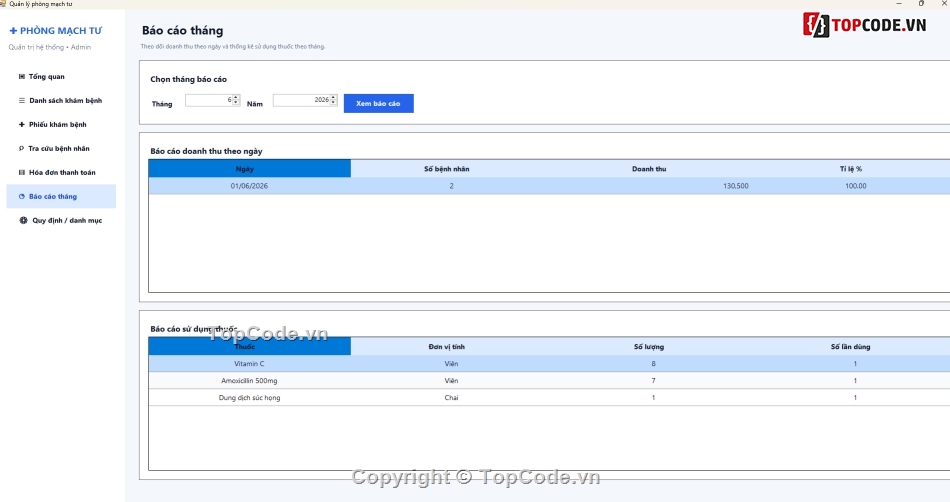Increase the Năm value with up arrow
Screen dimensions: 950x502
(333, 97)
